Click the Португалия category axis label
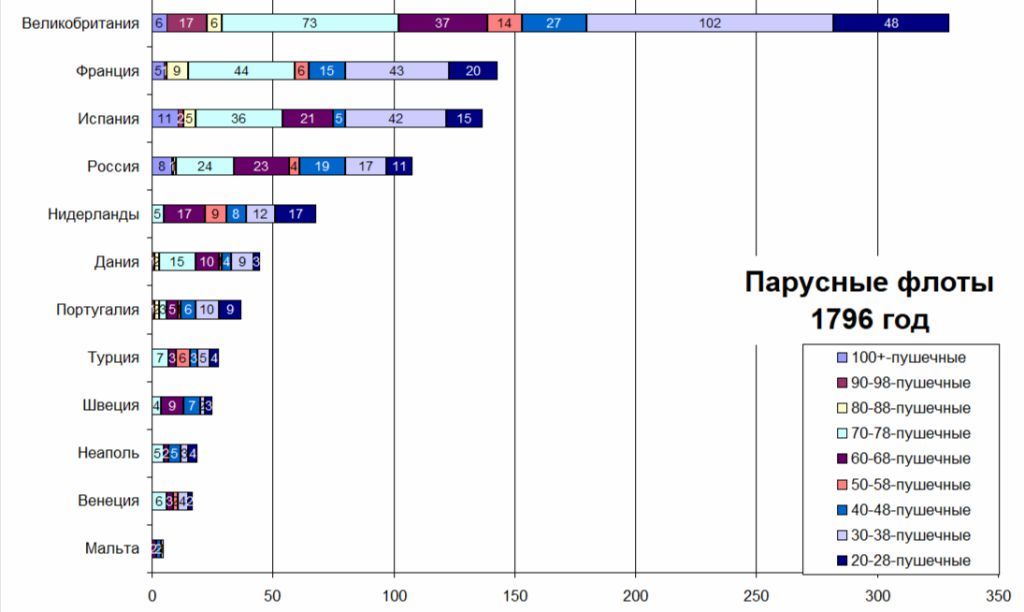 (x=97, y=310)
